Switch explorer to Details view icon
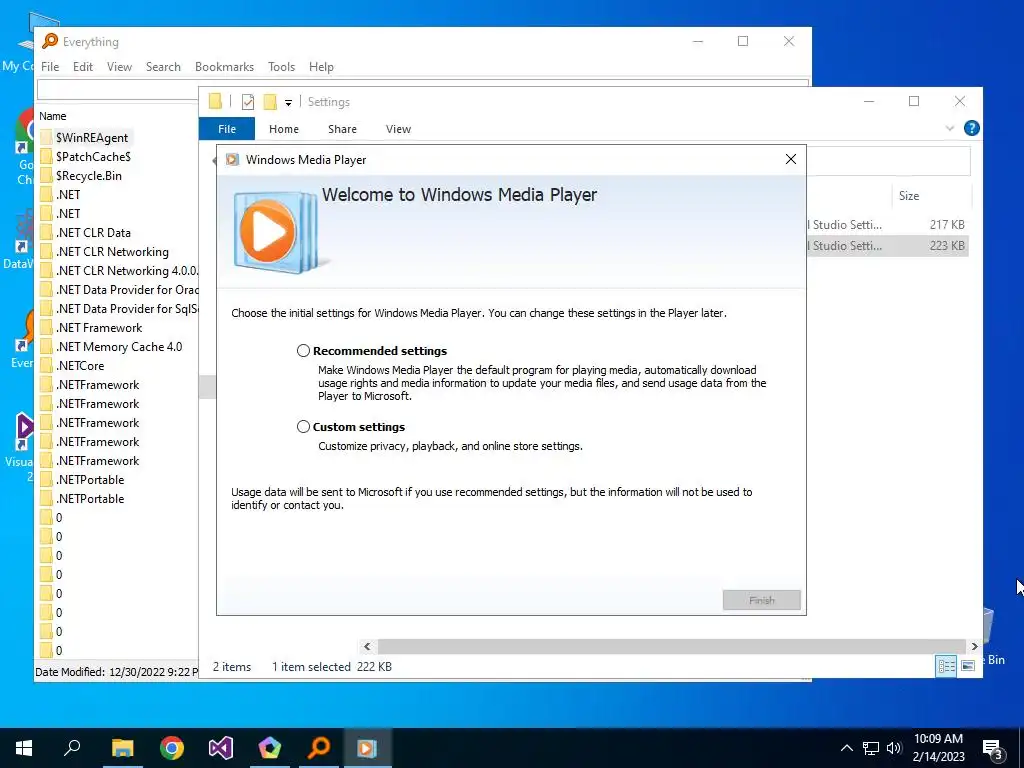This screenshot has height=768, width=1024. 946,665
